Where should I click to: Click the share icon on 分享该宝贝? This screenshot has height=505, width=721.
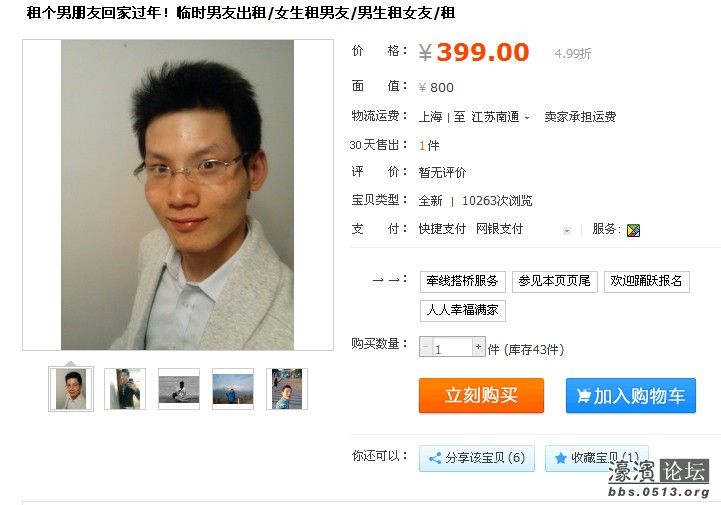[435, 458]
